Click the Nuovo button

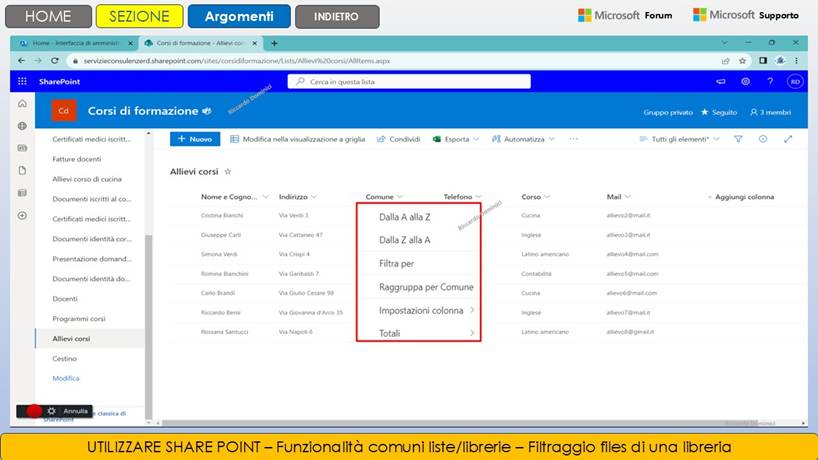click(x=195, y=139)
